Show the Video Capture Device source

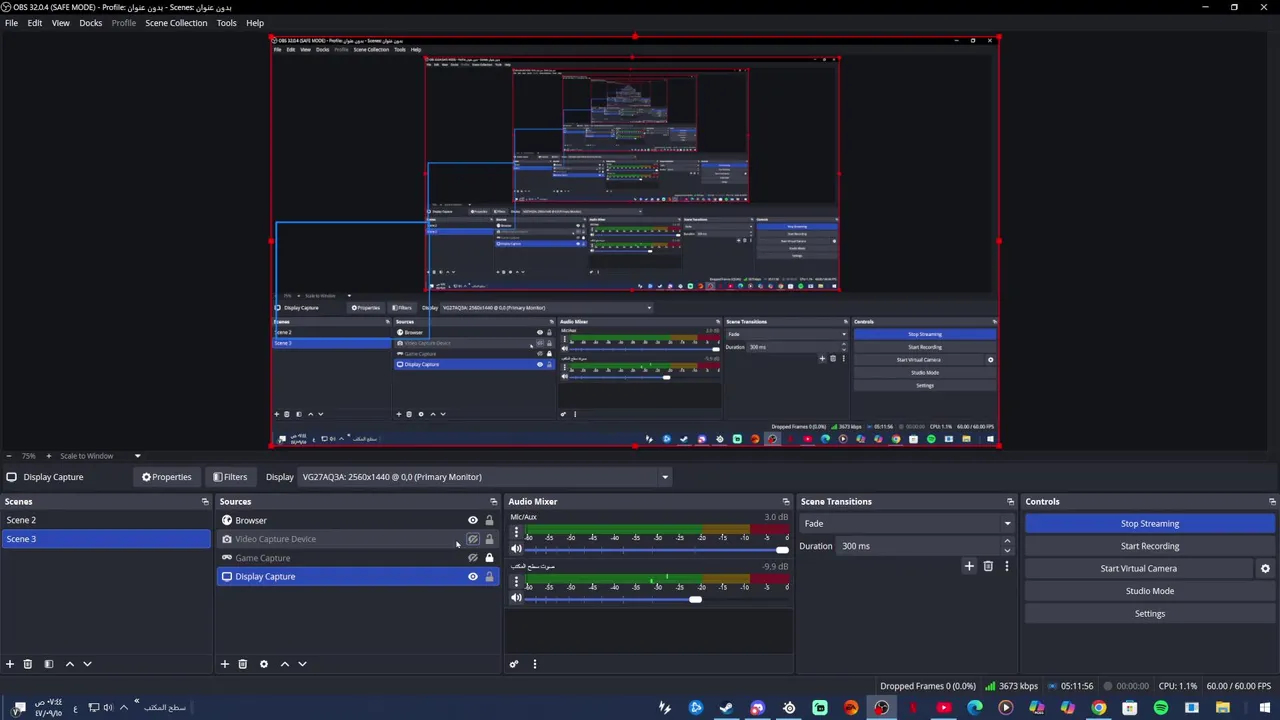[473, 539]
